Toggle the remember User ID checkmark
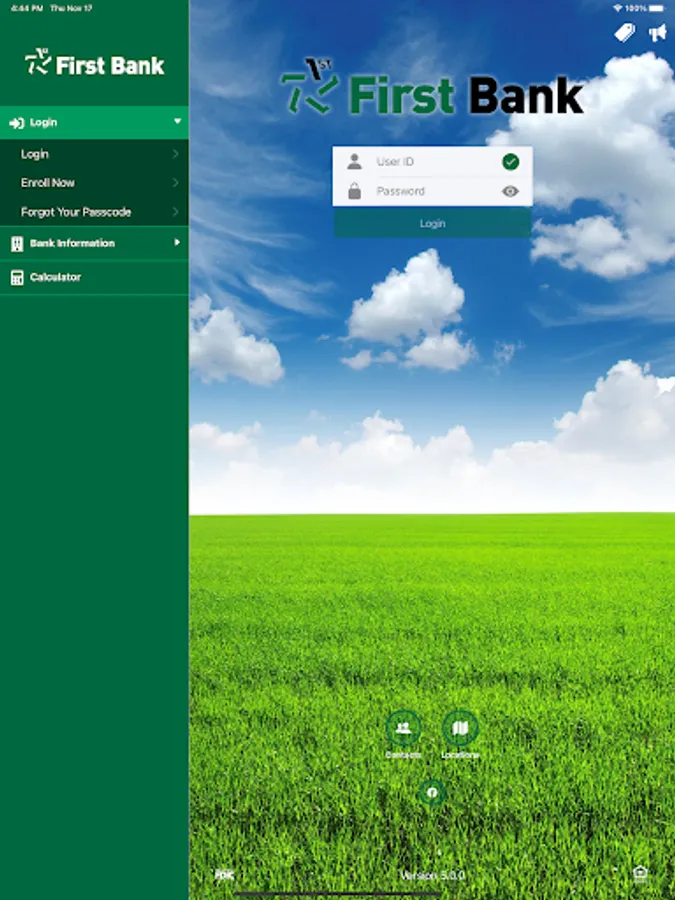The height and width of the screenshot is (900, 675). point(510,162)
